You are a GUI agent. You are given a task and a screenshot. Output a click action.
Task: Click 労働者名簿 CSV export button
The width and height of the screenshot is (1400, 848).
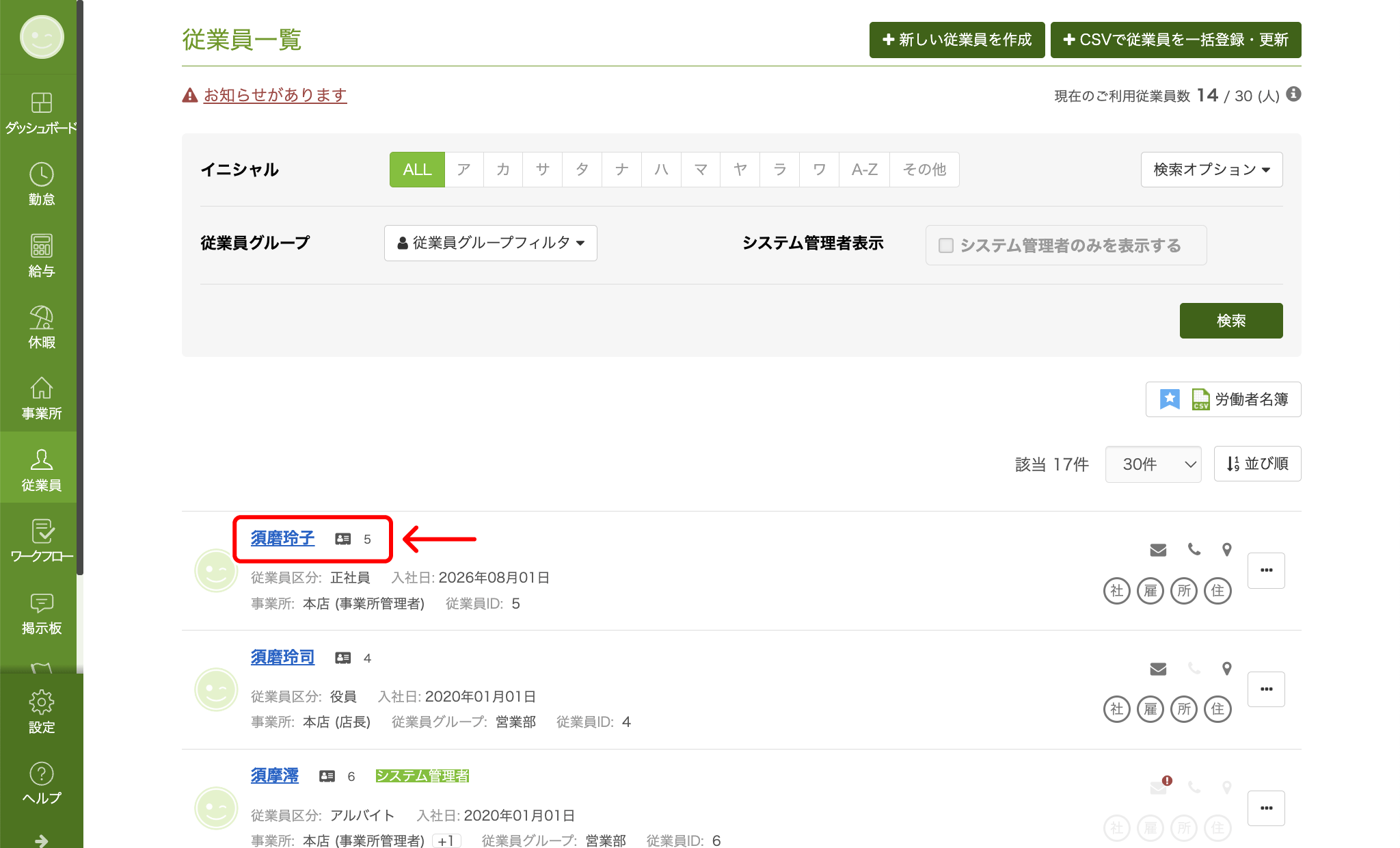pyautogui.click(x=1224, y=399)
